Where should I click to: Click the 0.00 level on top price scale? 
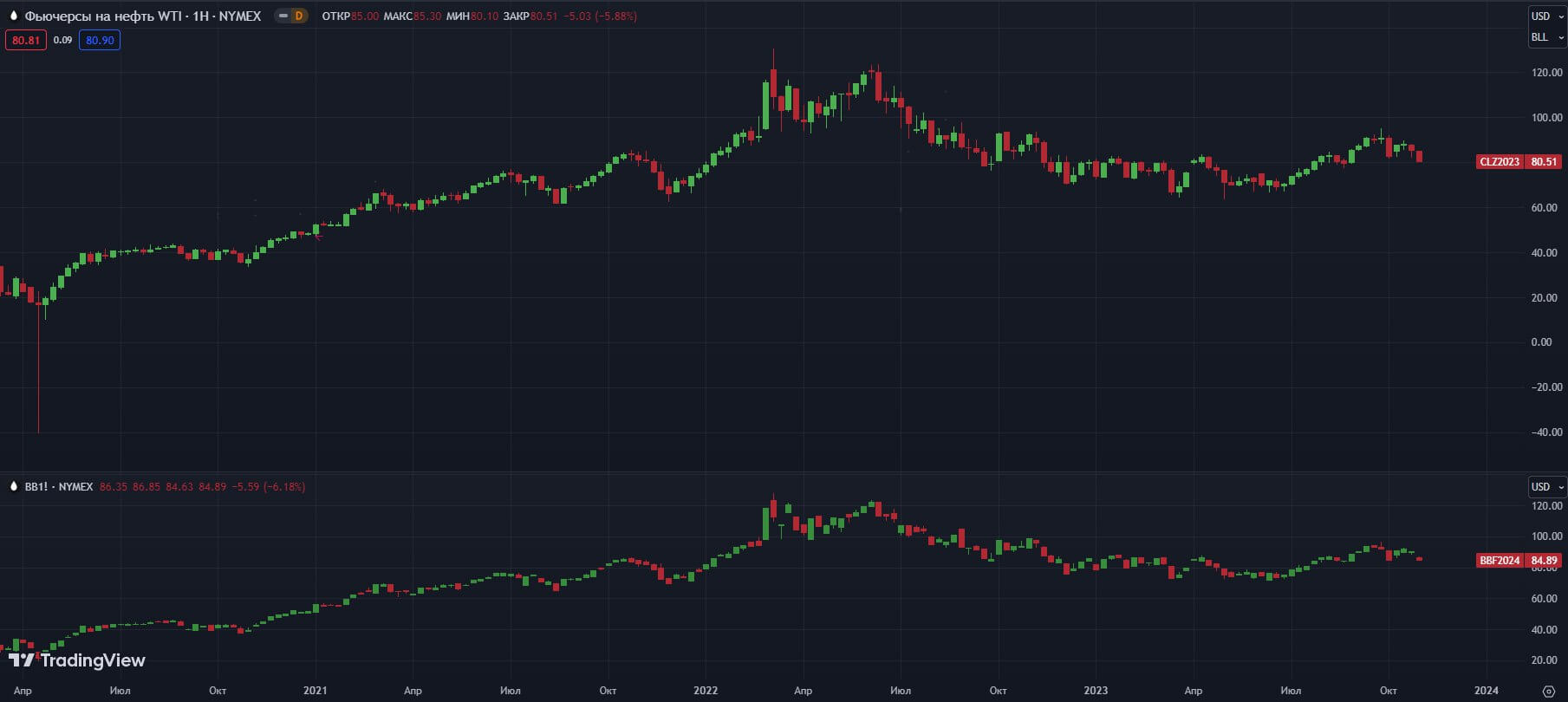(x=1542, y=342)
